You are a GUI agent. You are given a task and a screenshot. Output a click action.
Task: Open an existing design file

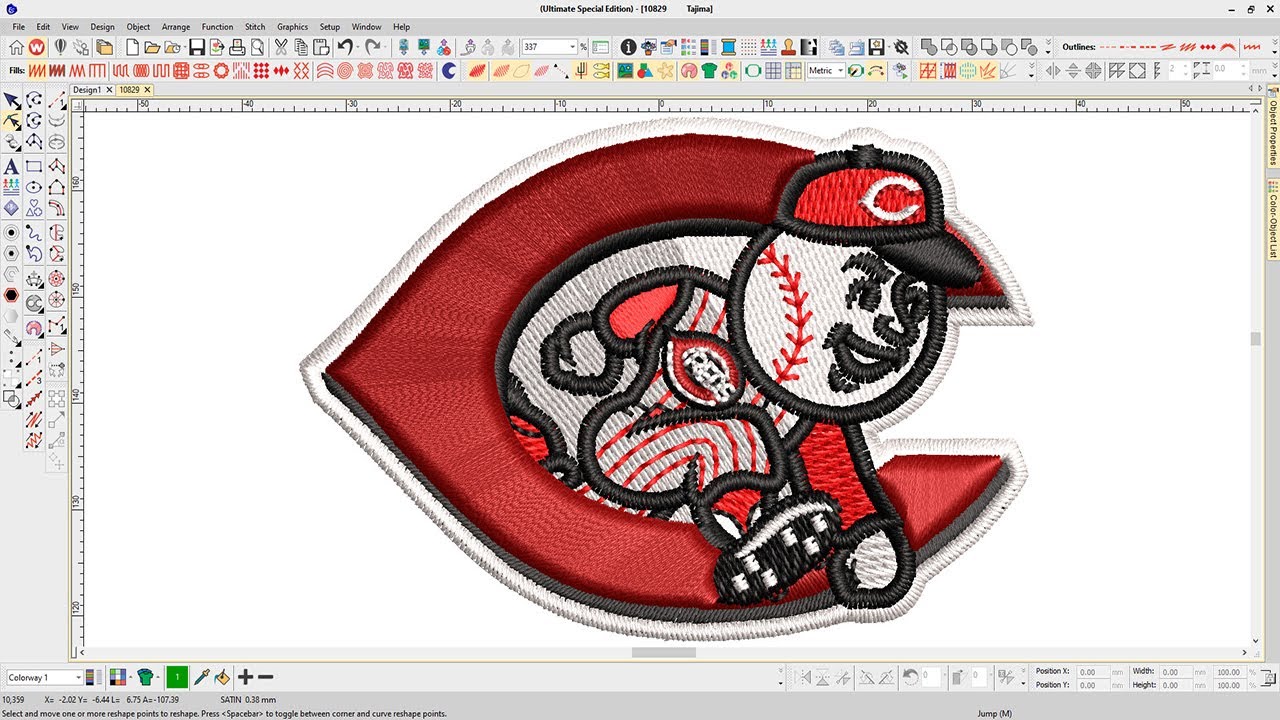coord(152,47)
